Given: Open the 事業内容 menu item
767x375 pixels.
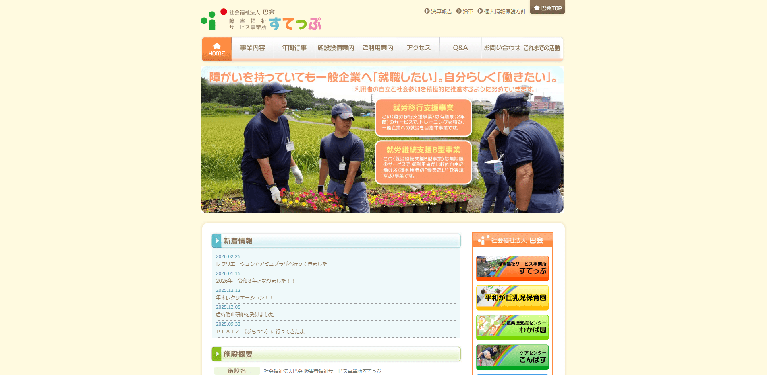Looking at the screenshot, I should [252, 48].
